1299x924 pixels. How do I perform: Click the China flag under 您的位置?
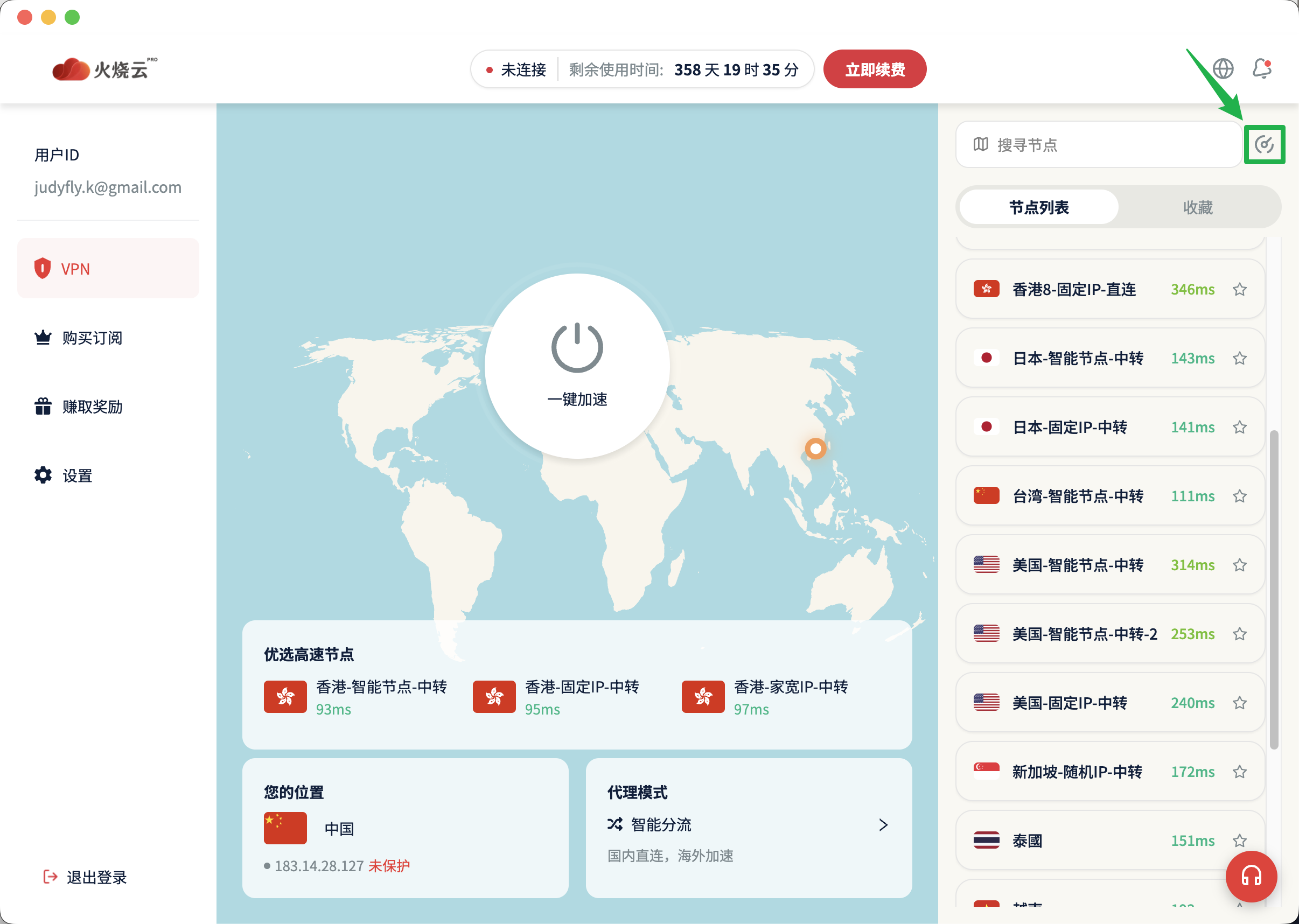pos(285,828)
